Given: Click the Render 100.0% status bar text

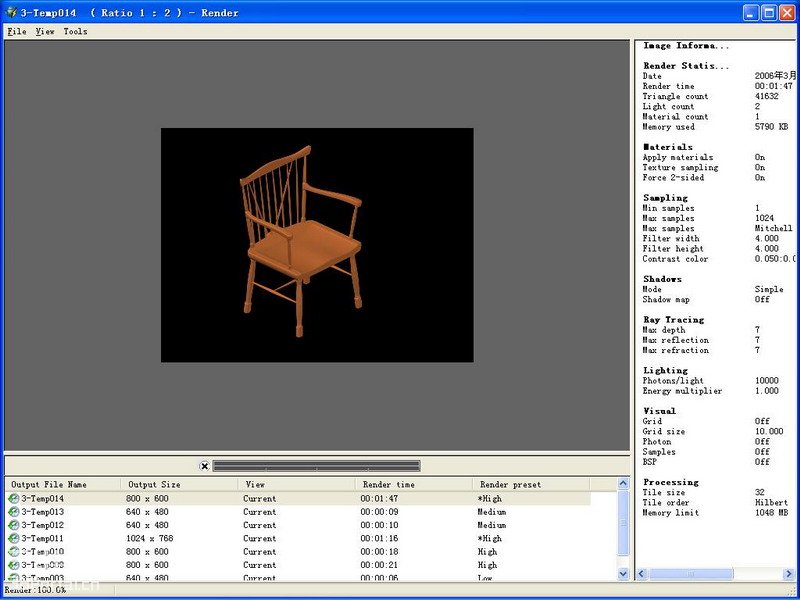Looking at the screenshot, I should coord(35,590).
